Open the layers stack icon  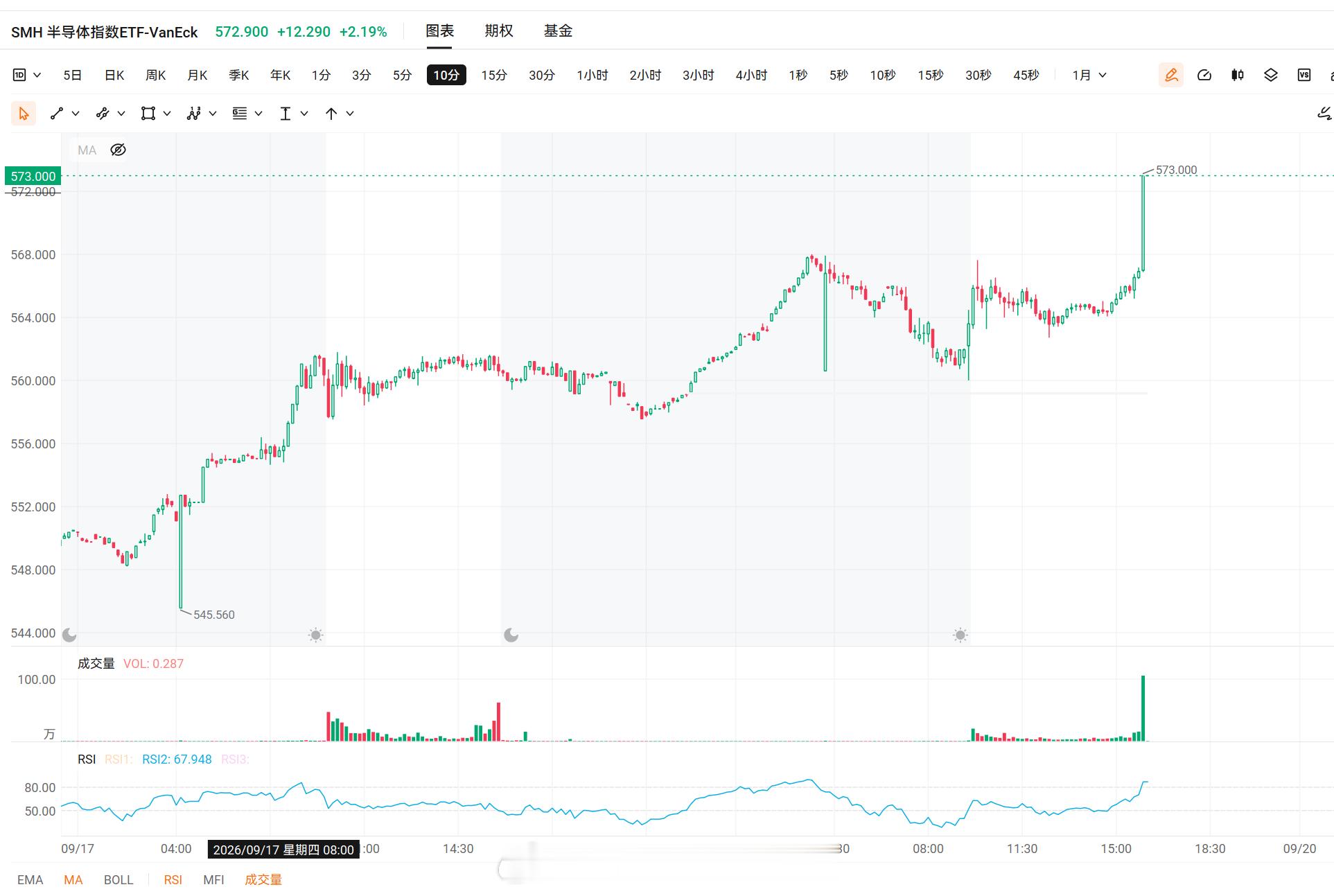coord(1271,75)
